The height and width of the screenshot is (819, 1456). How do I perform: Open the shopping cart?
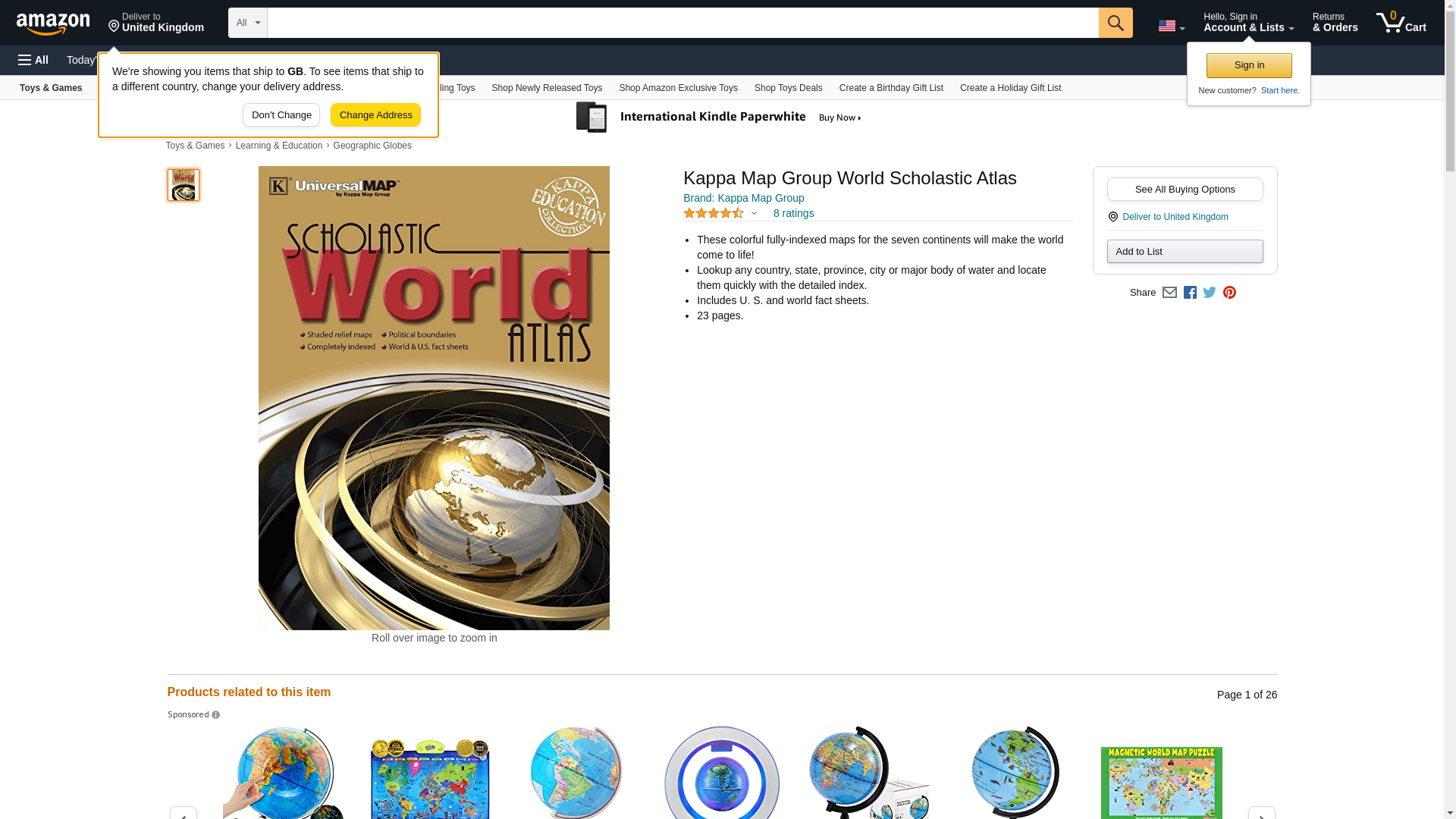pos(1401,23)
